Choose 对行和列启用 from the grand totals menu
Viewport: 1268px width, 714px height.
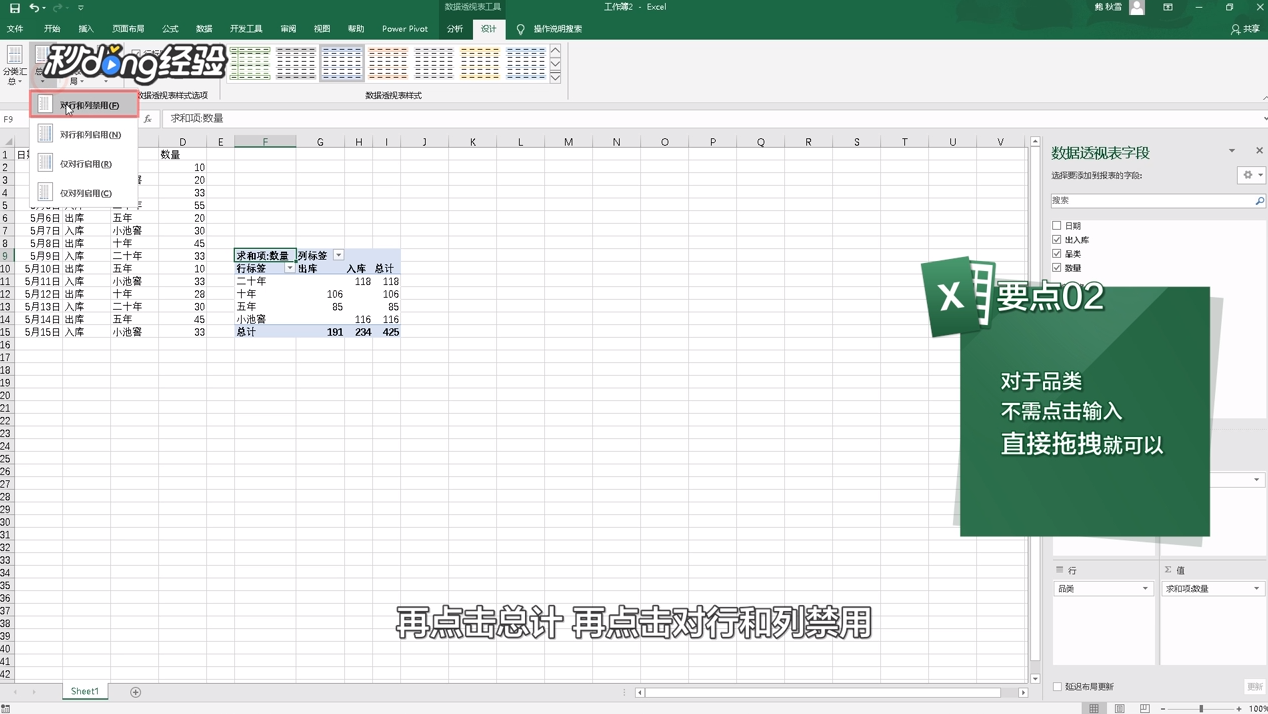click(x=84, y=134)
